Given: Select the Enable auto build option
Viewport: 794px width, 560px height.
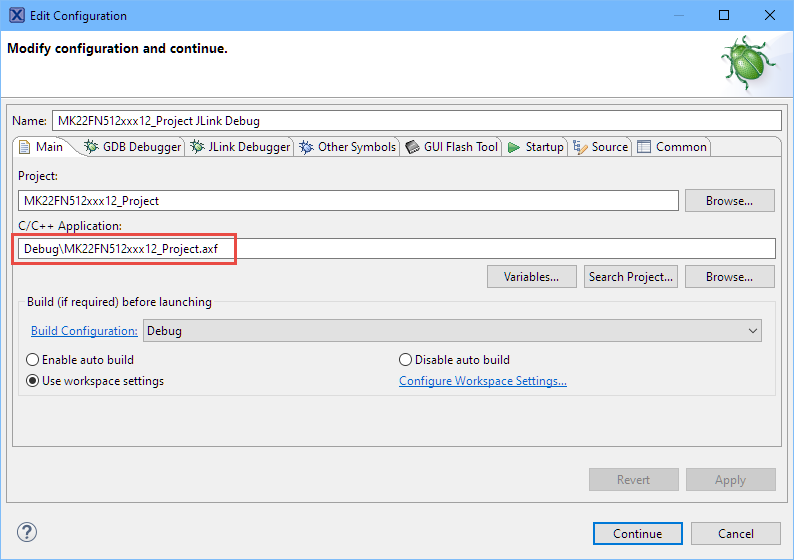Looking at the screenshot, I should (x=33, y=360).
